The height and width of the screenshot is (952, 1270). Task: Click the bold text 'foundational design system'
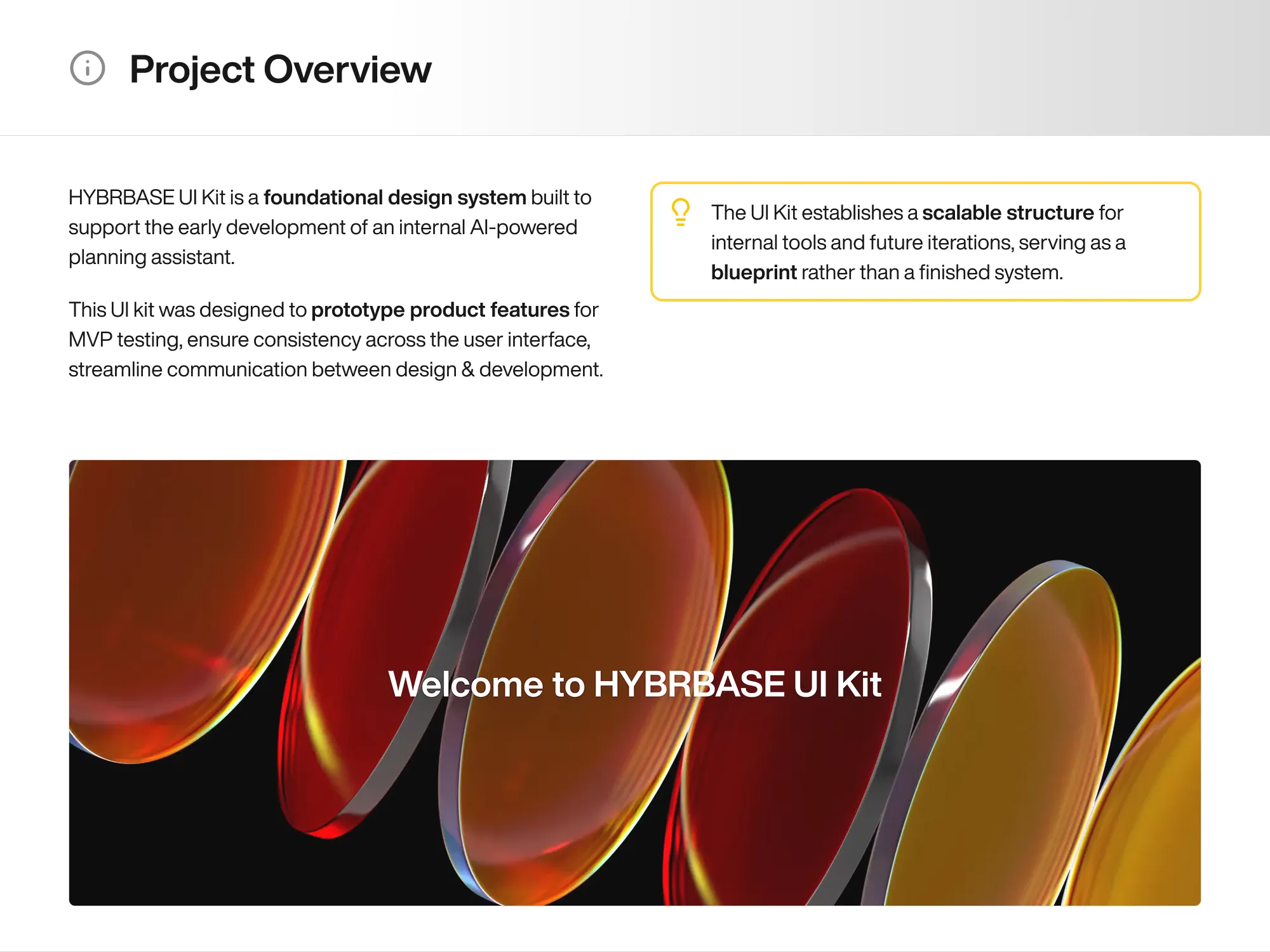click(x=394, y=197)
